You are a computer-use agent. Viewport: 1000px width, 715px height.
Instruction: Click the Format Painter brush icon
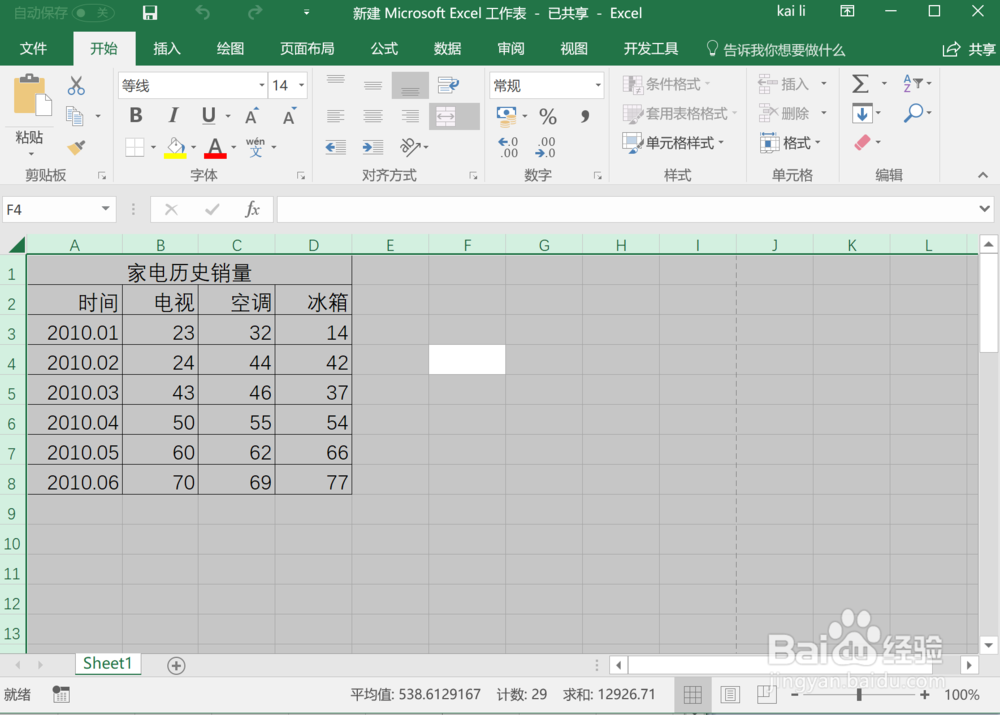pyautogui.click(x=76, y=147)
